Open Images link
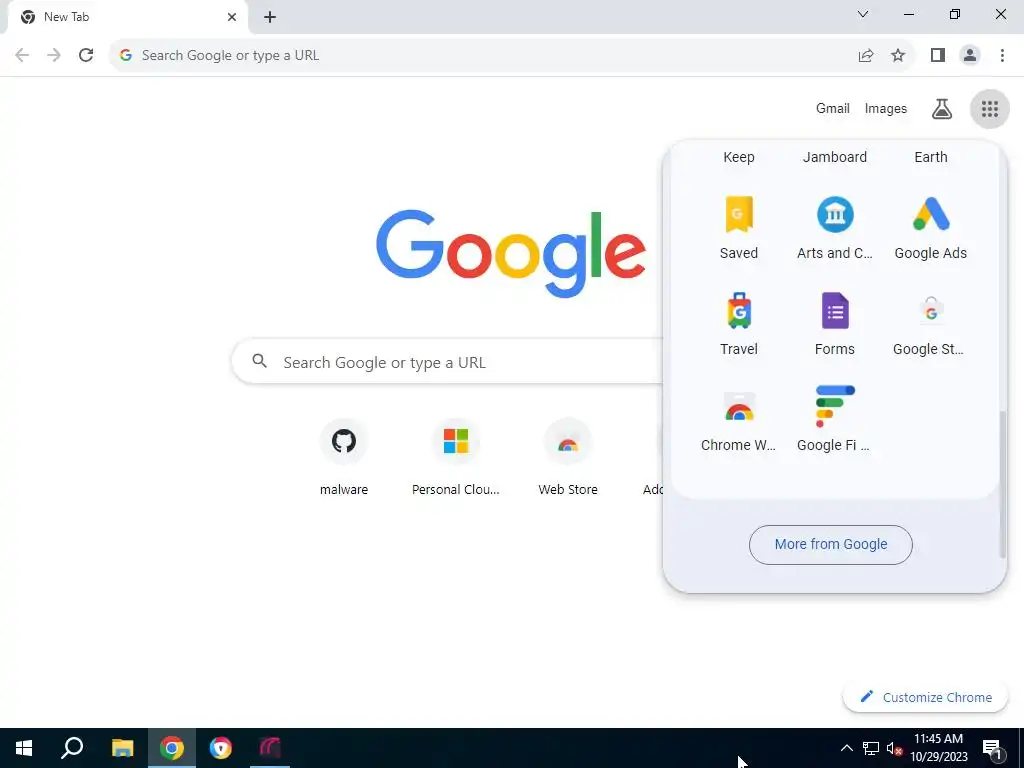This screenshot has width=1024, height=768. (x=886, y=109)
